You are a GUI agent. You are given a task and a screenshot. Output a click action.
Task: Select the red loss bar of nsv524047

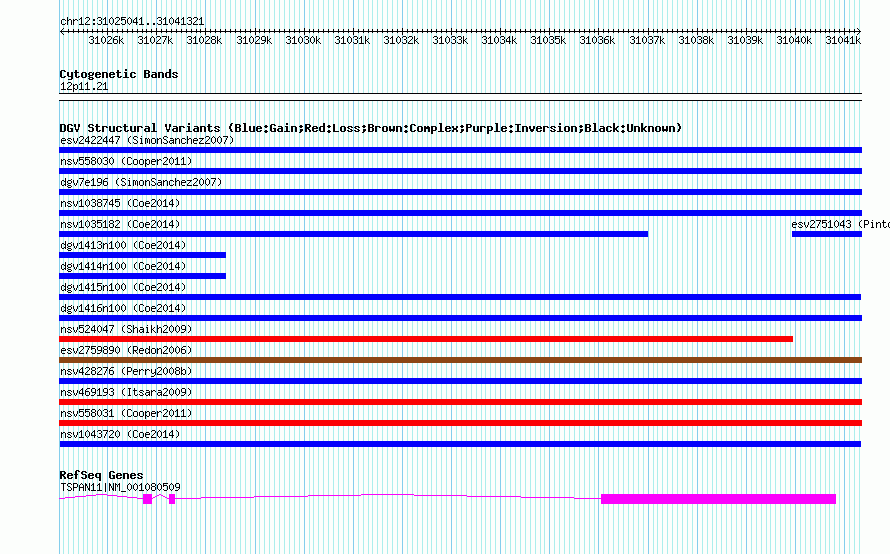[426, 339]
